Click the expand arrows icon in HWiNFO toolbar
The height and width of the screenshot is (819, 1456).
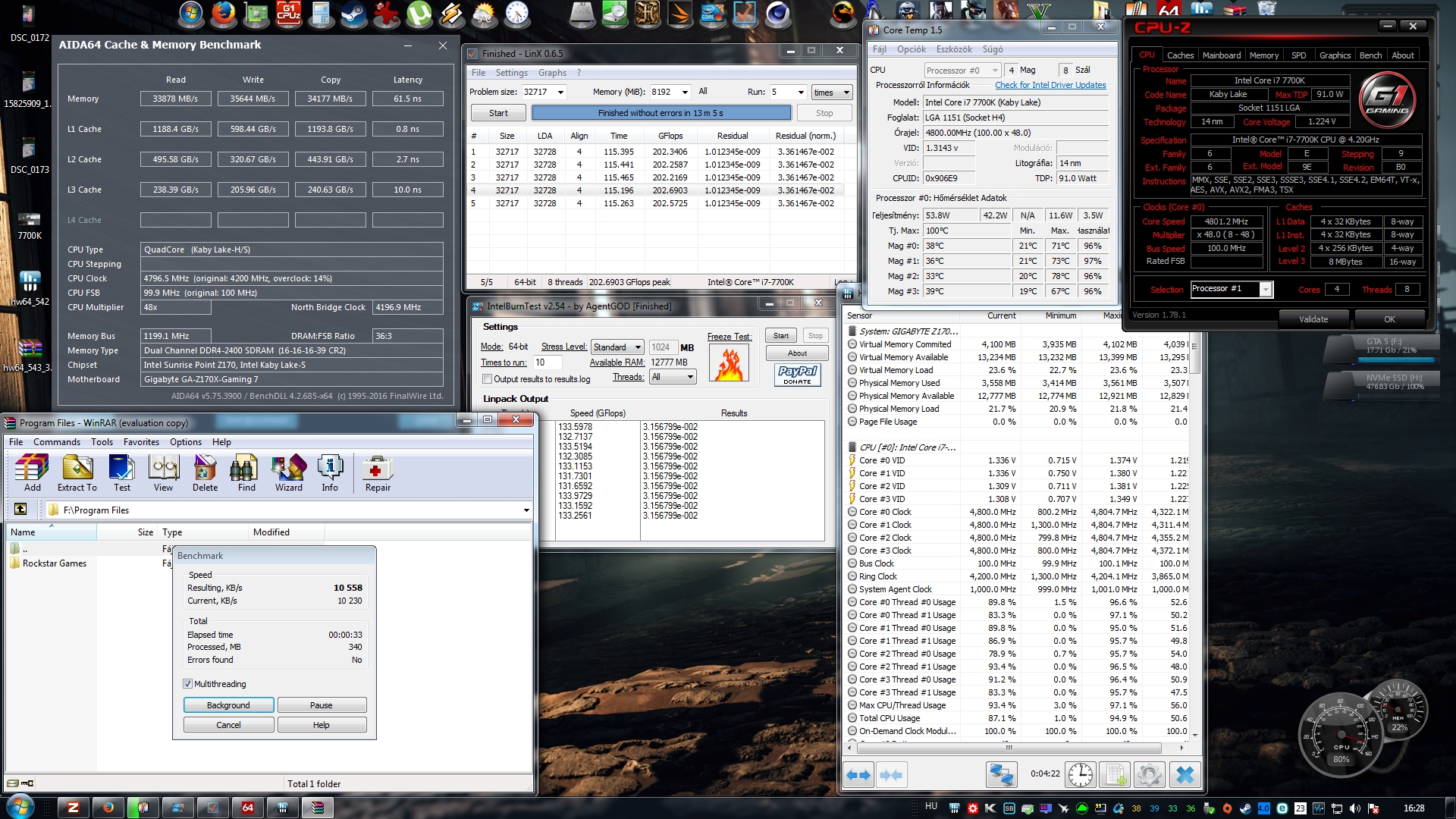pyautogui.click(x=858, y=775)
